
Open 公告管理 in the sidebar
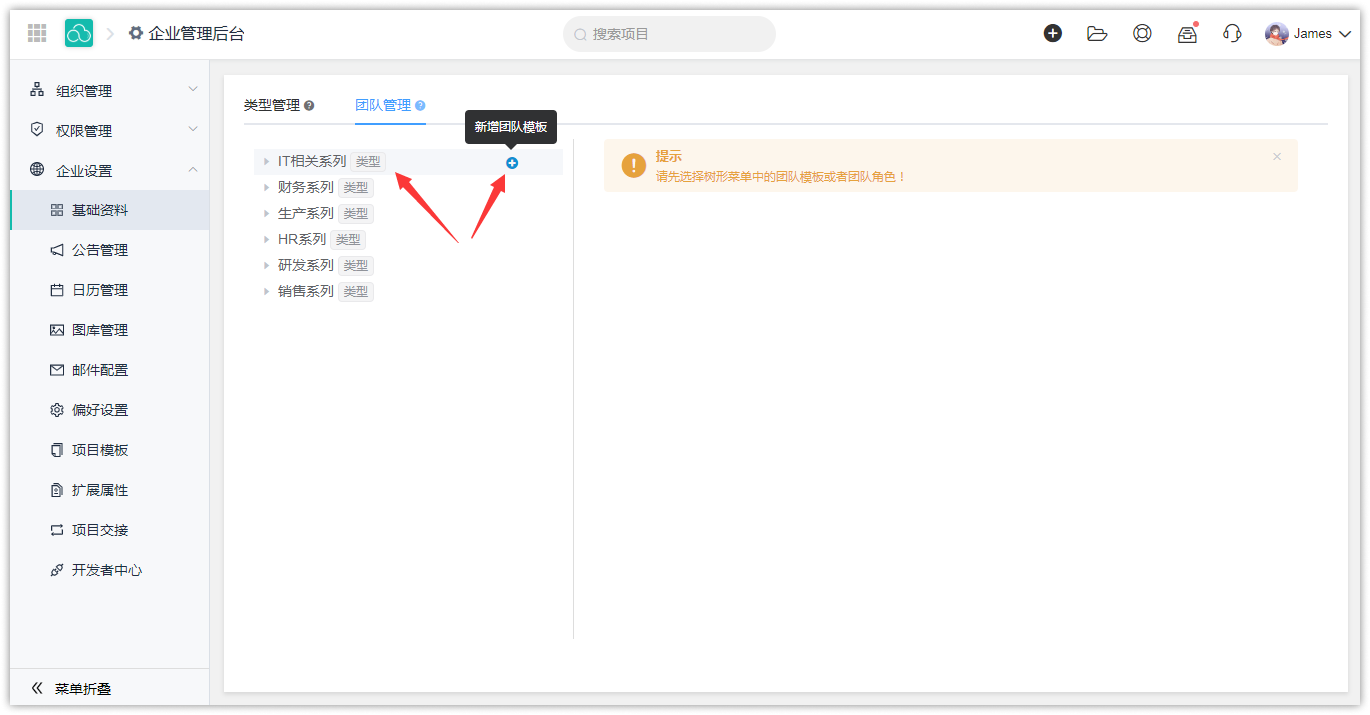[x=100, y=250]
